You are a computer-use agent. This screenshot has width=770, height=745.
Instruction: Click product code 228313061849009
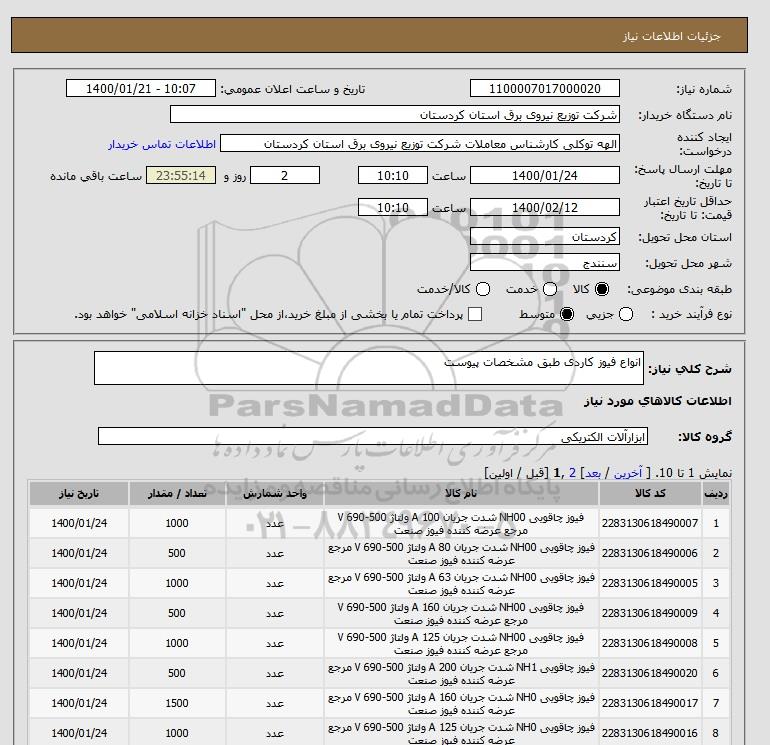coord(650,613)
